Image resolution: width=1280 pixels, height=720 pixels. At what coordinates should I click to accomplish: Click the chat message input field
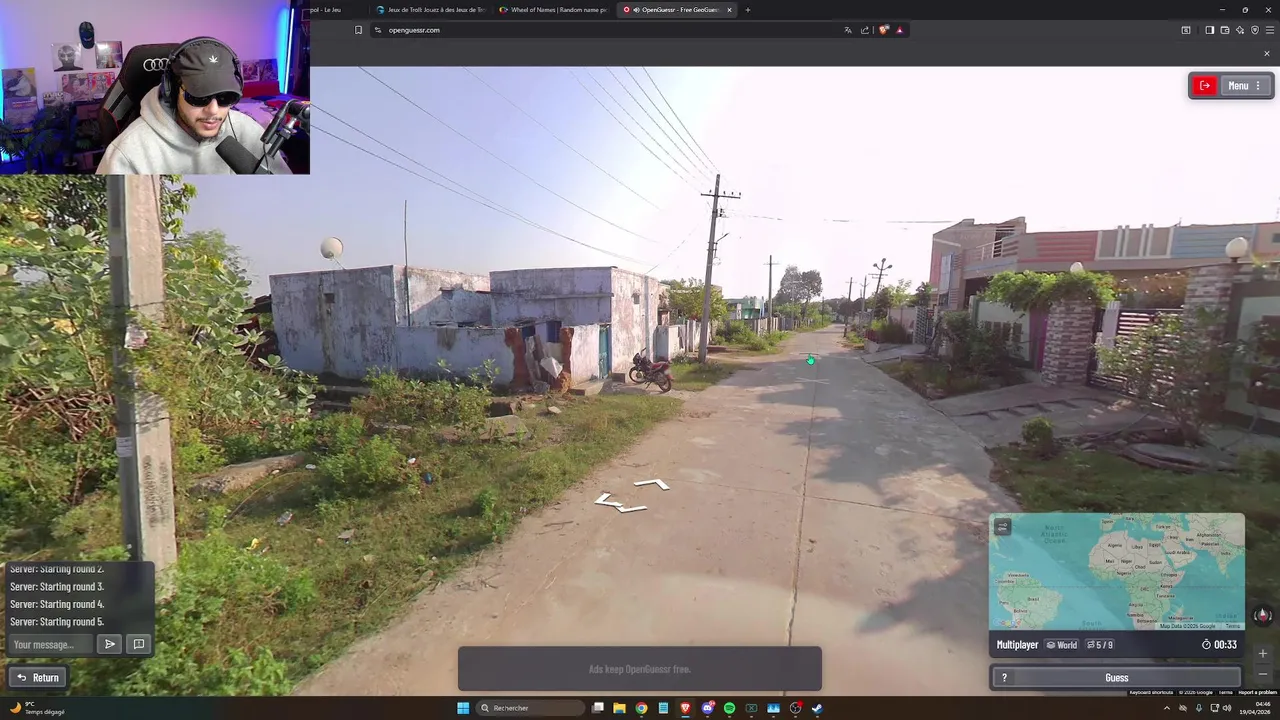[51, 645]
